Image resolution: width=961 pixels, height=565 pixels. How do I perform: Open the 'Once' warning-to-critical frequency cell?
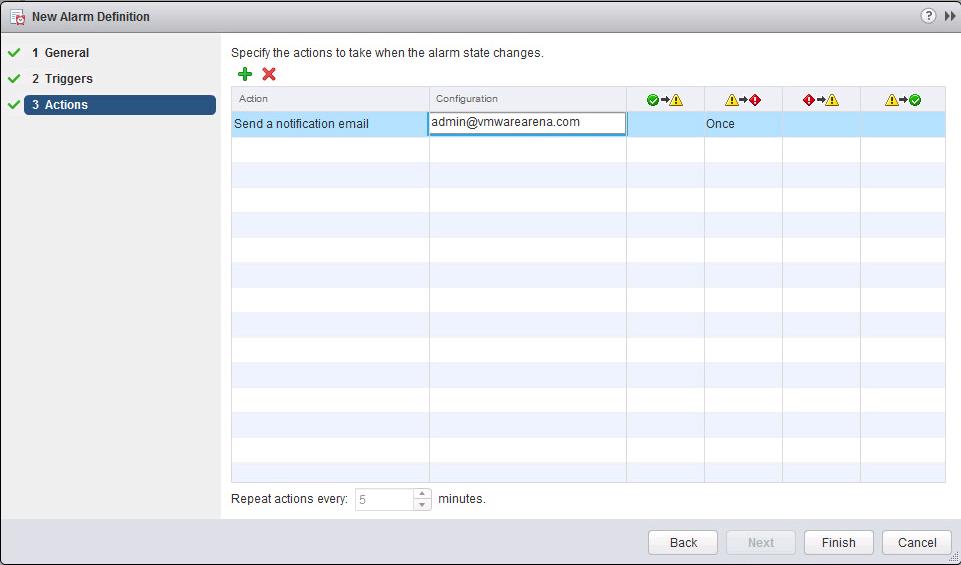click(x=743, y=124)
